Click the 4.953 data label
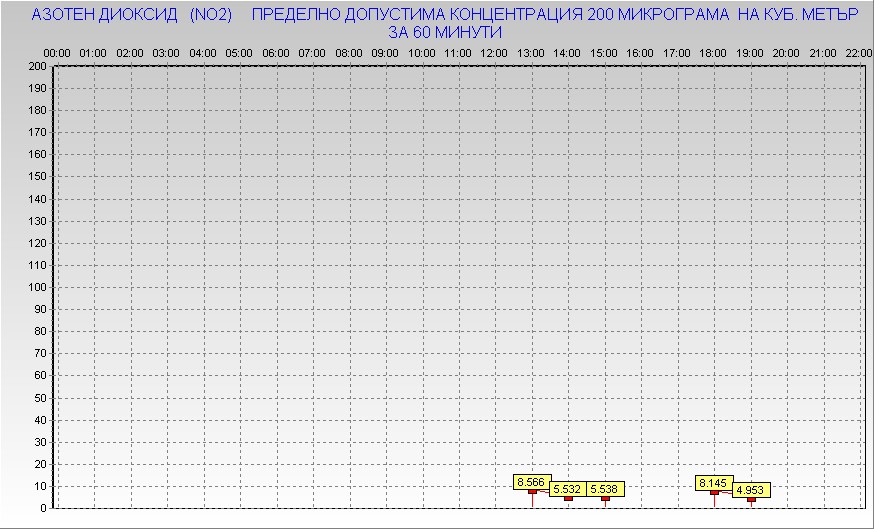 [751, 490]
